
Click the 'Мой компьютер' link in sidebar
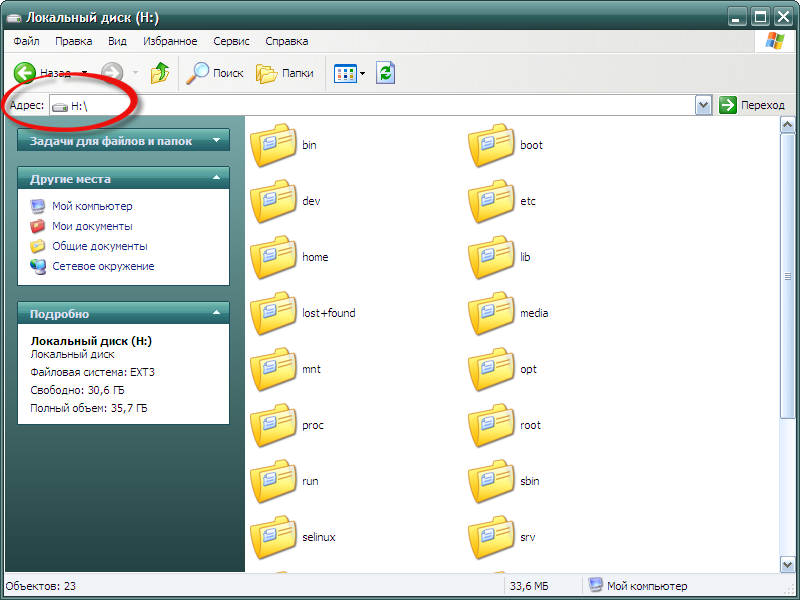(x=91, y=206)
